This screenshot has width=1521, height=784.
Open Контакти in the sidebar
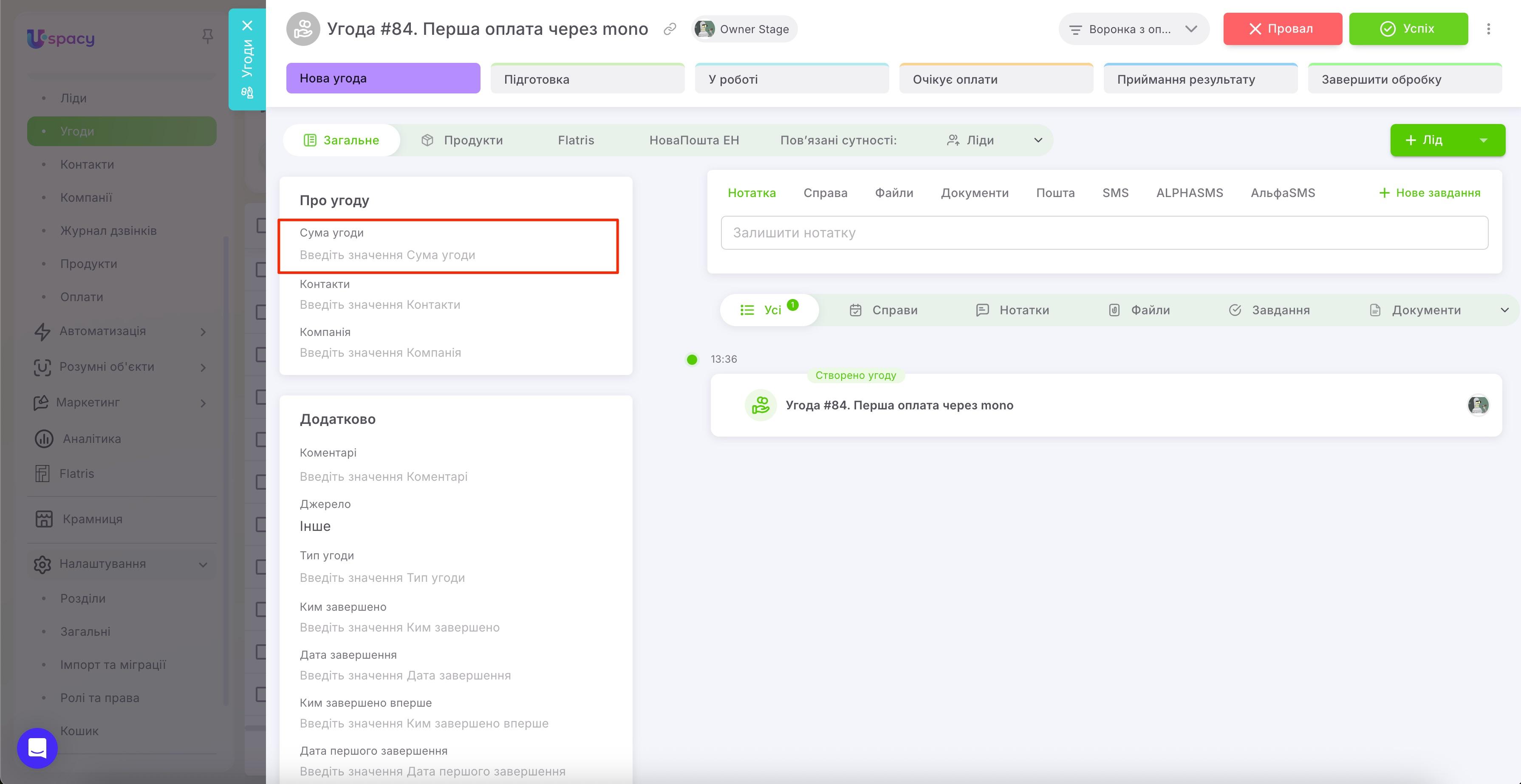click(x=87, y=164)
